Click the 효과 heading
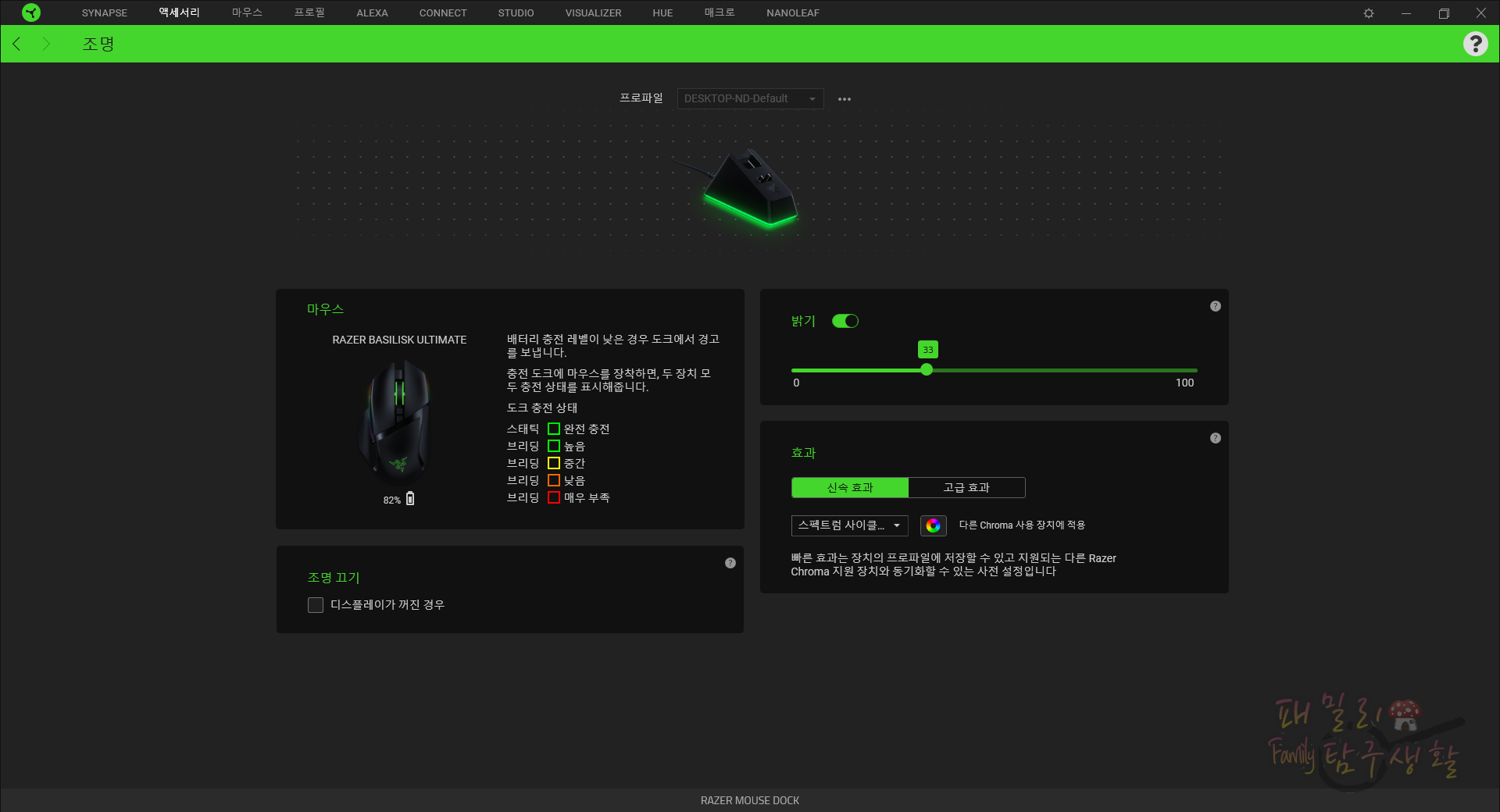Image resolution: width=1500 pixels, height=812 pixels. [803, 453]
